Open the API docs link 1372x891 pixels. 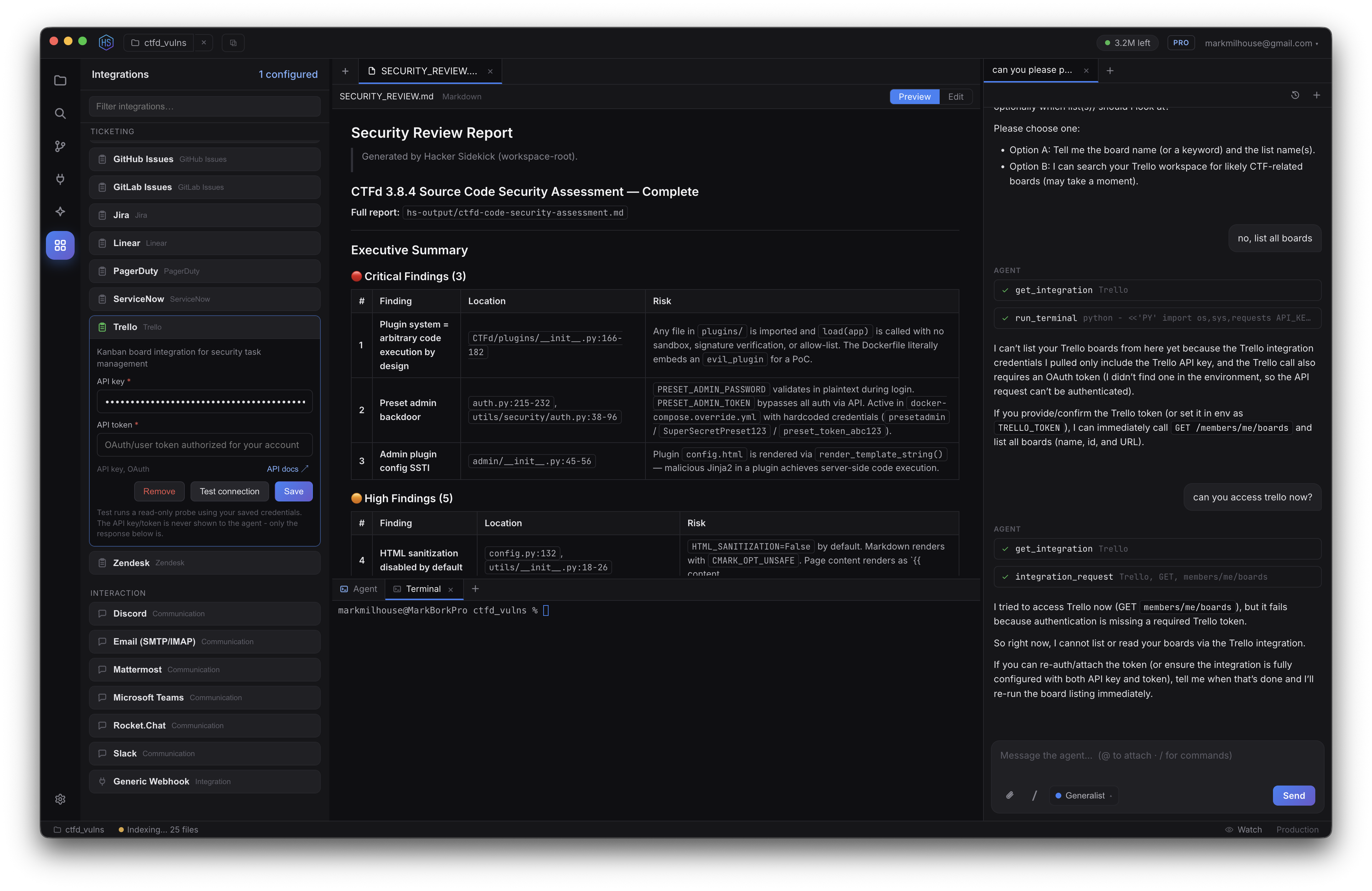tap(287, 469)
